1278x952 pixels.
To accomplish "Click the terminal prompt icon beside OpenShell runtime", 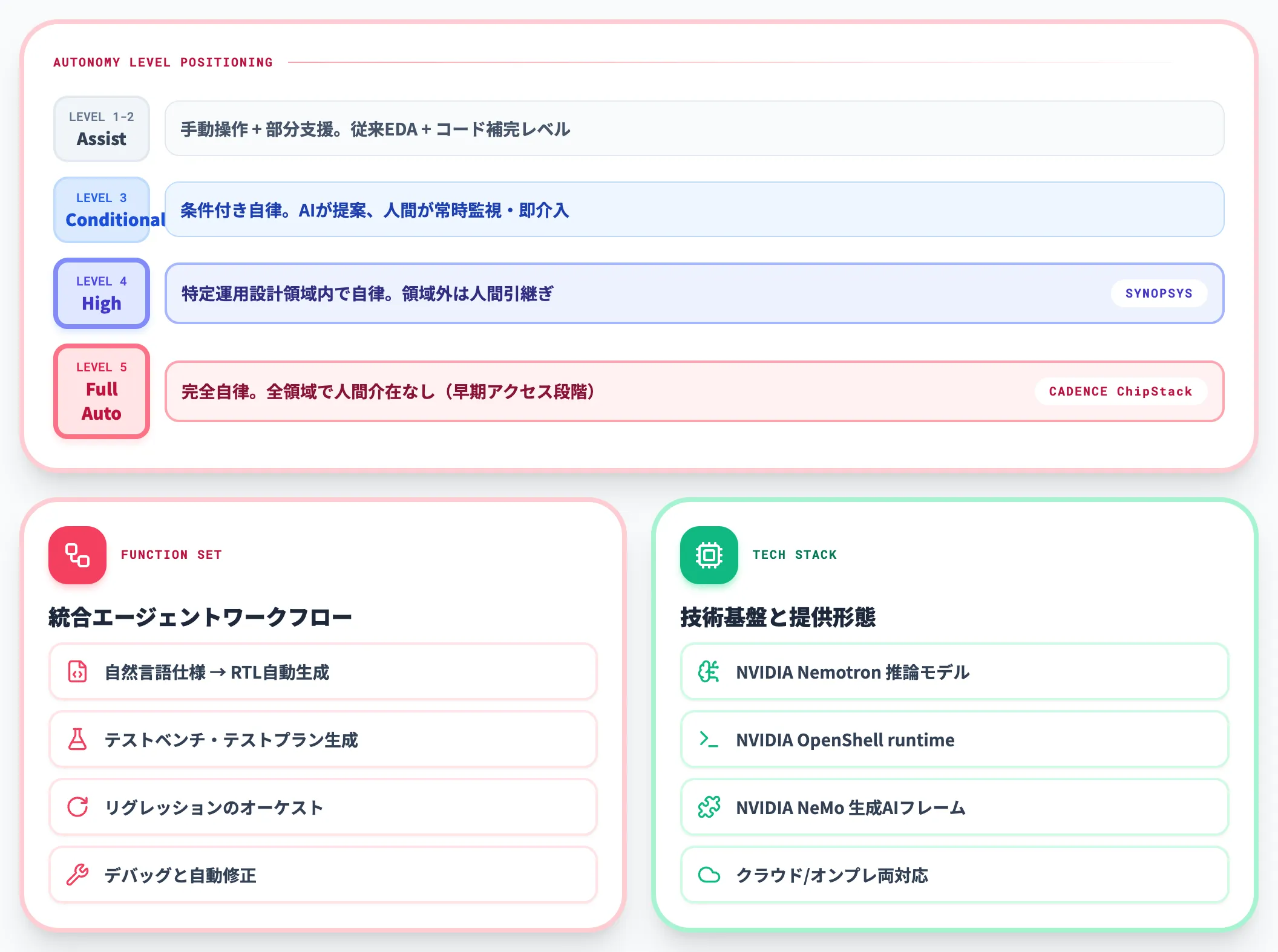I will (709, 740).
